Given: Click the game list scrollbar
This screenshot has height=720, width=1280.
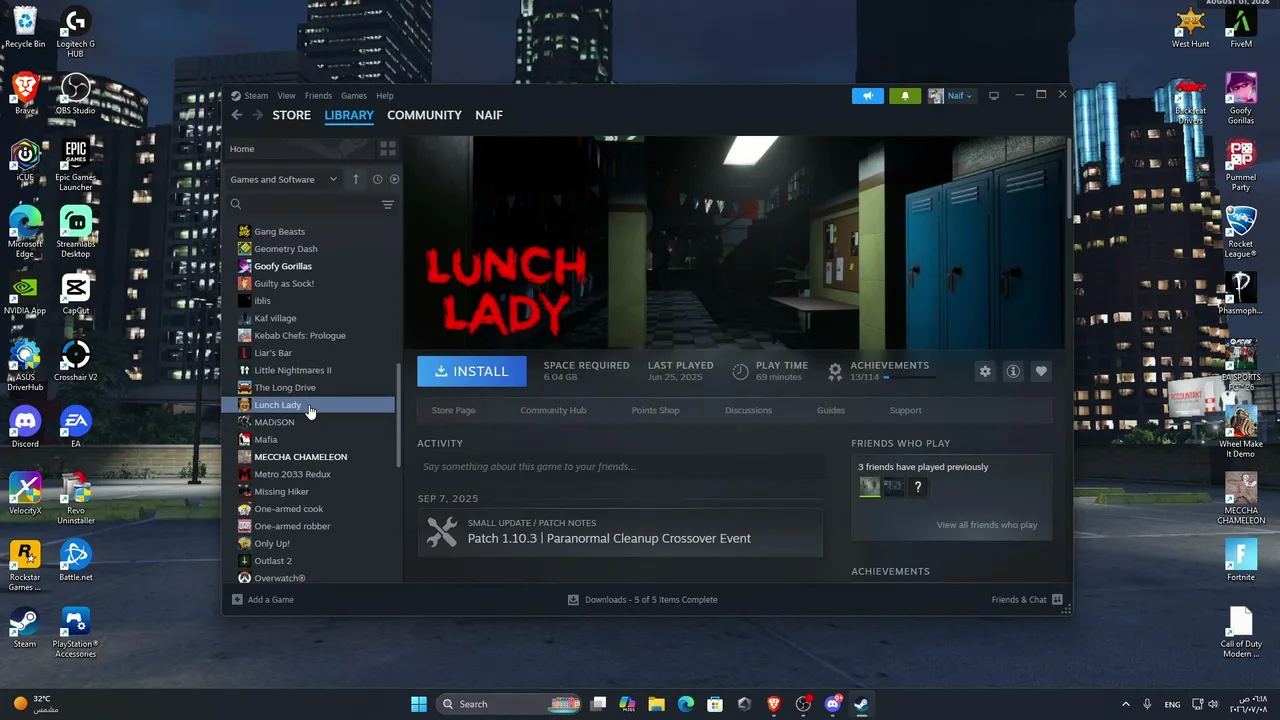Looking at the screenshot, I should pos(399,415).
